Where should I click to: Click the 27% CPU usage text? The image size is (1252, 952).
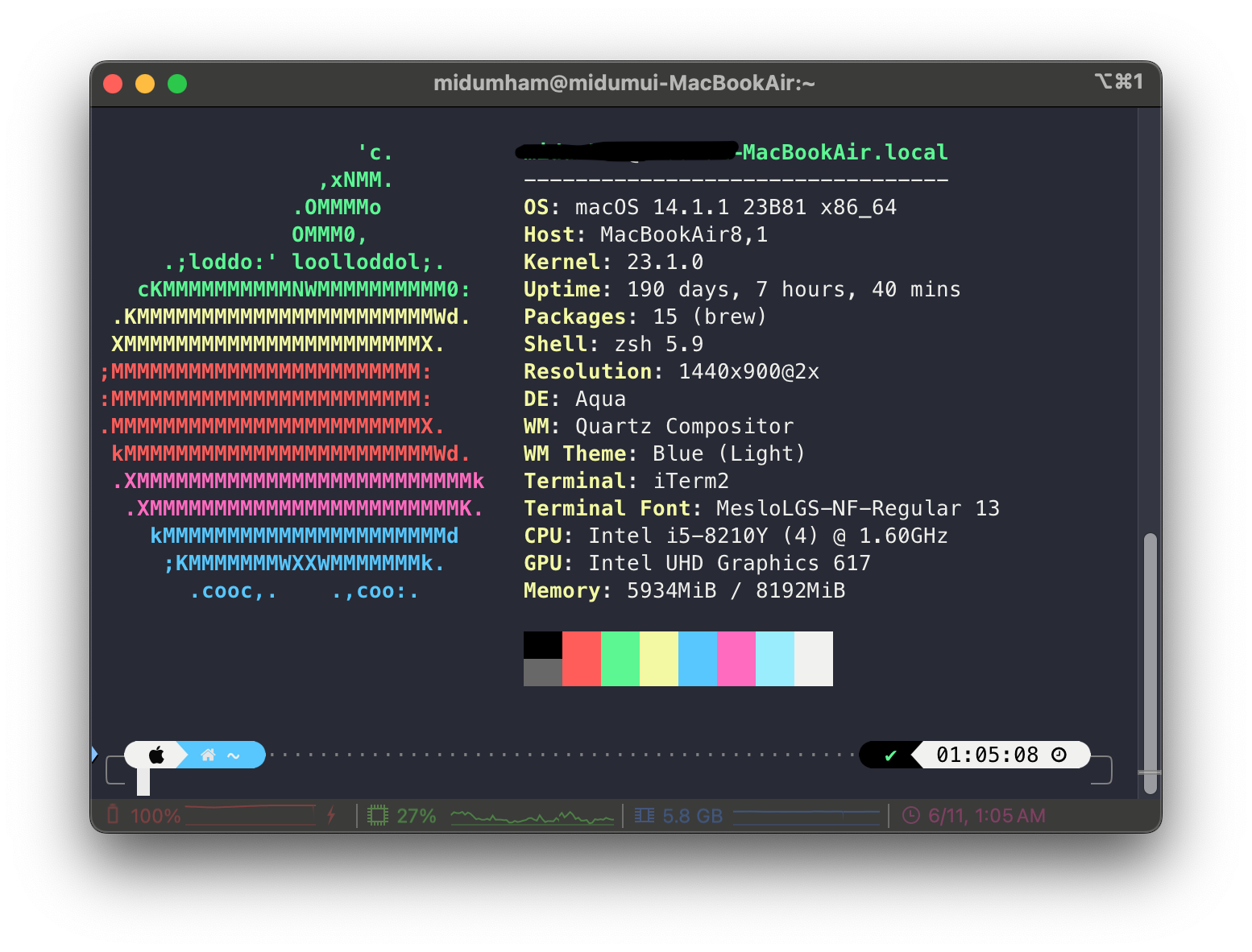[x=417, y=816]
